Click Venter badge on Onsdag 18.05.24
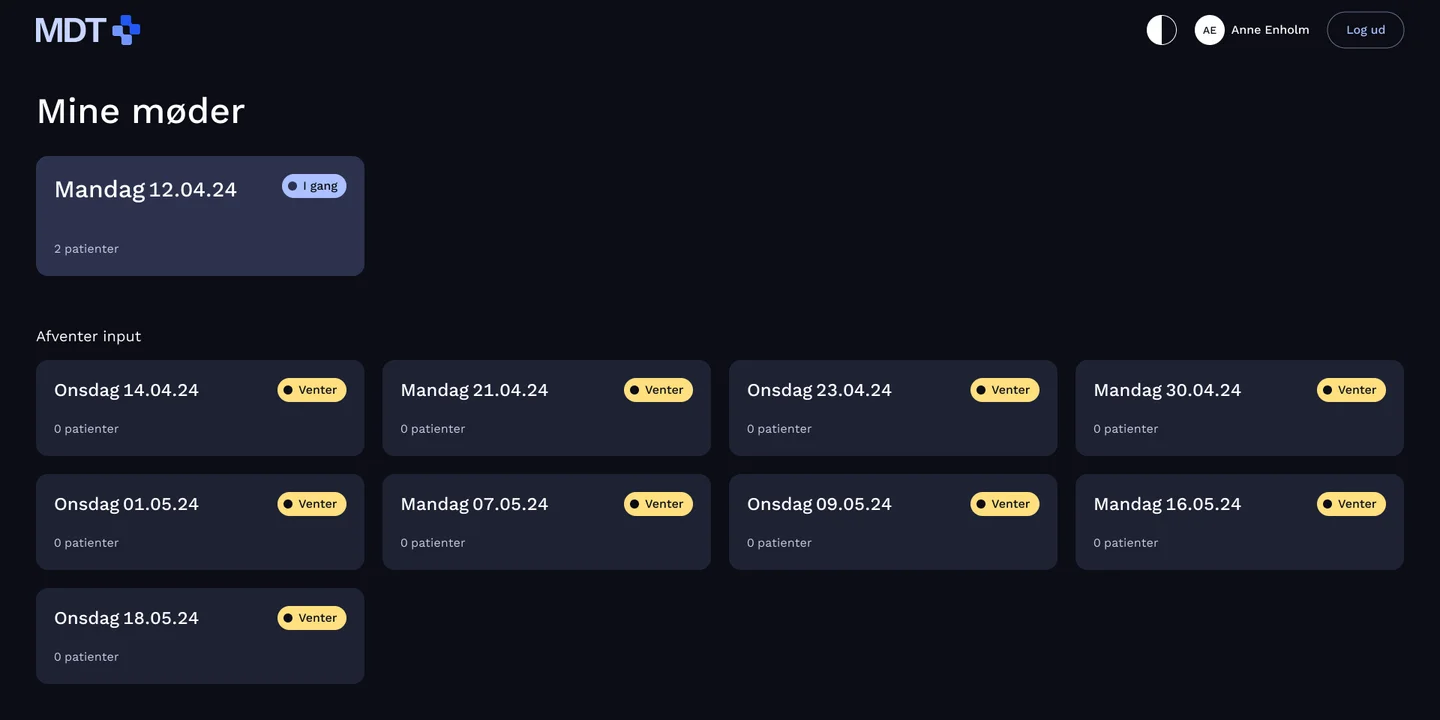 (312, 618)
